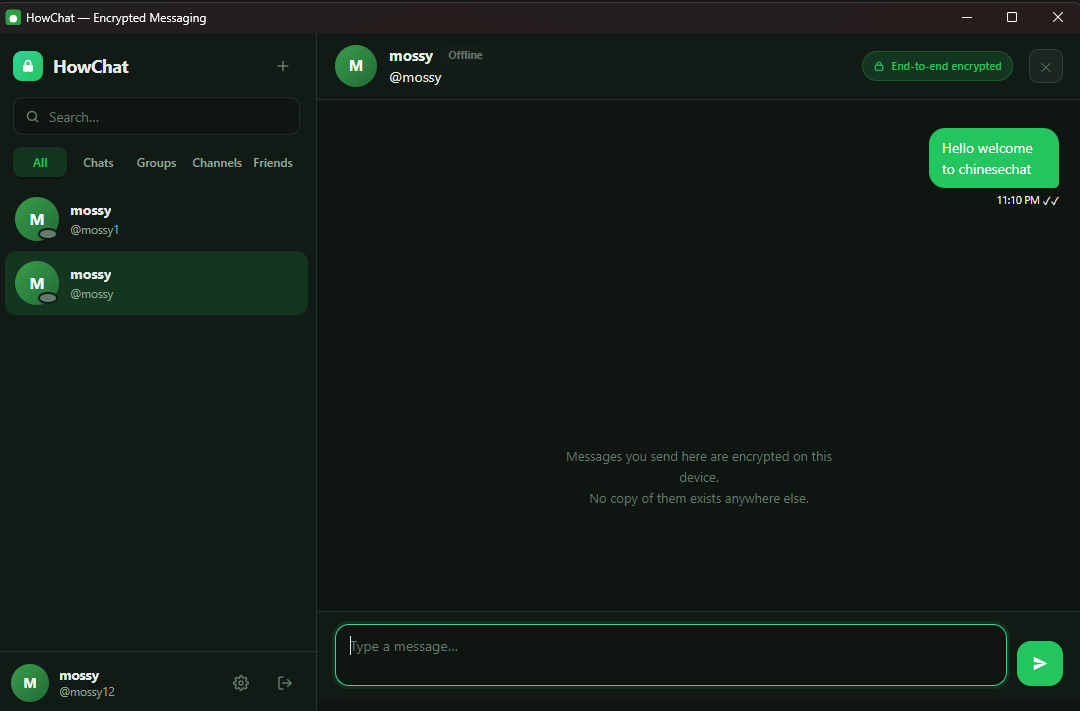Click into the Search box
The height and width of the screenshot is (711, 1080).
(x=156, y=116)
